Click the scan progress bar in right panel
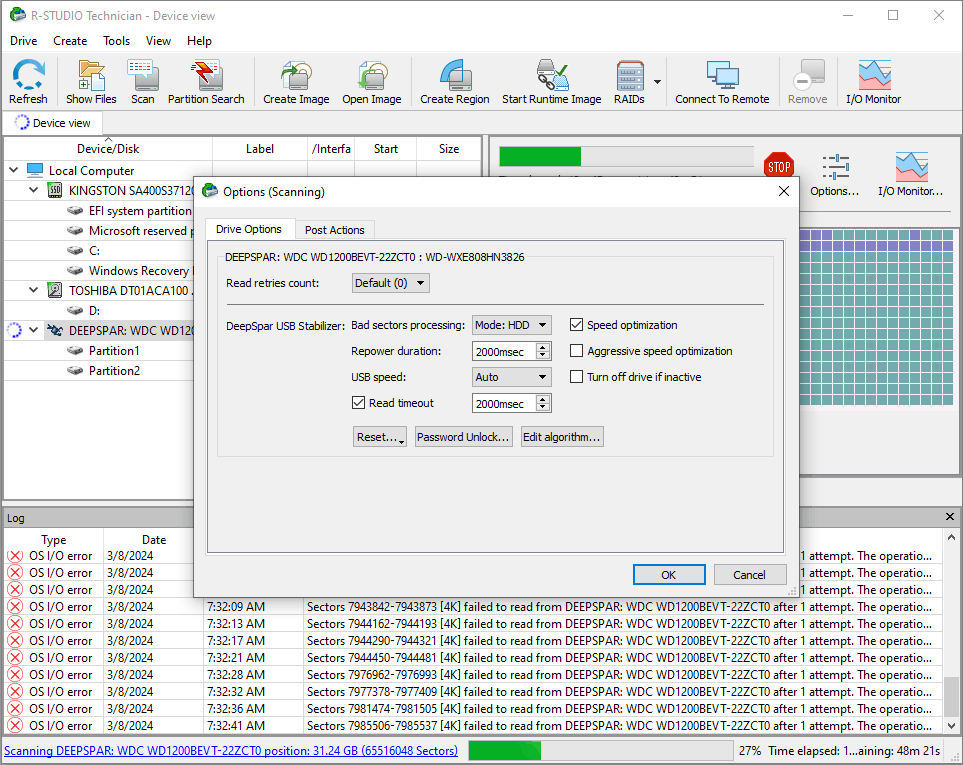The image size is (963, 765). tap(626, 156)
